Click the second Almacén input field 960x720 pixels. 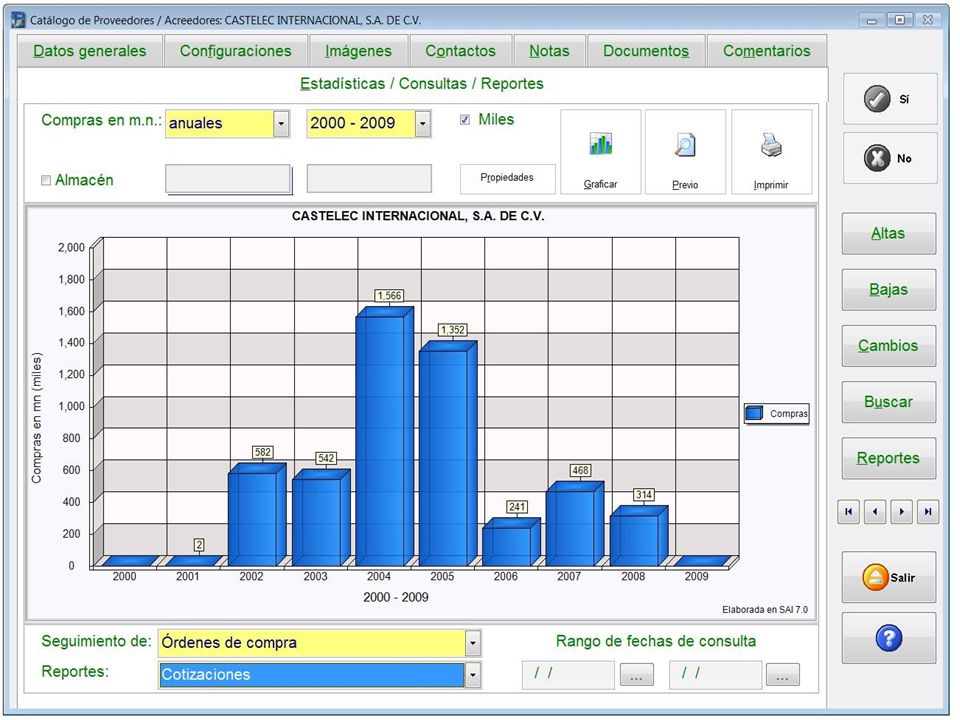click(369, 179)
